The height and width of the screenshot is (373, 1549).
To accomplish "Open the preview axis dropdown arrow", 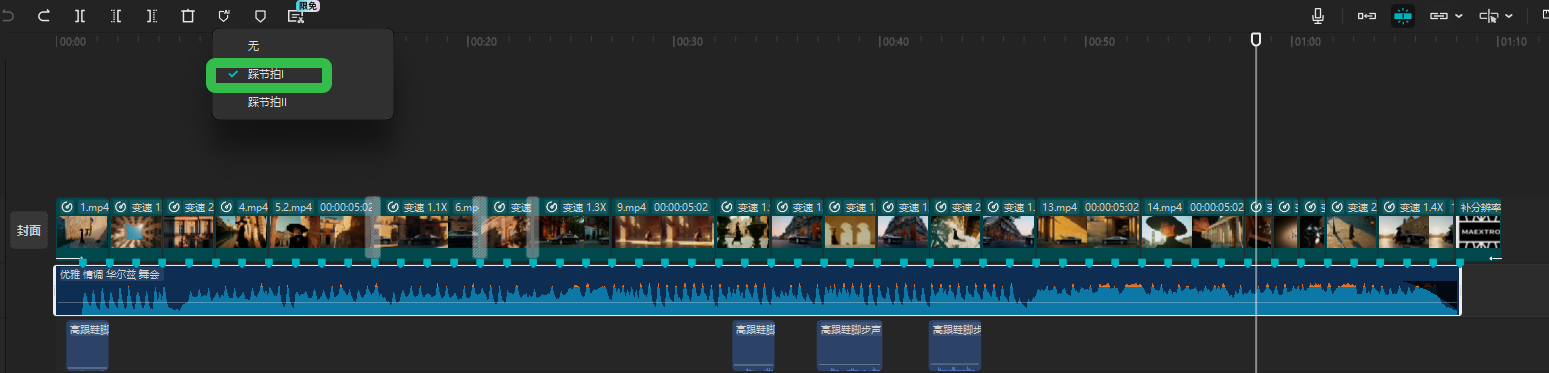I will pyautogui.click(x=1508, y=16).
